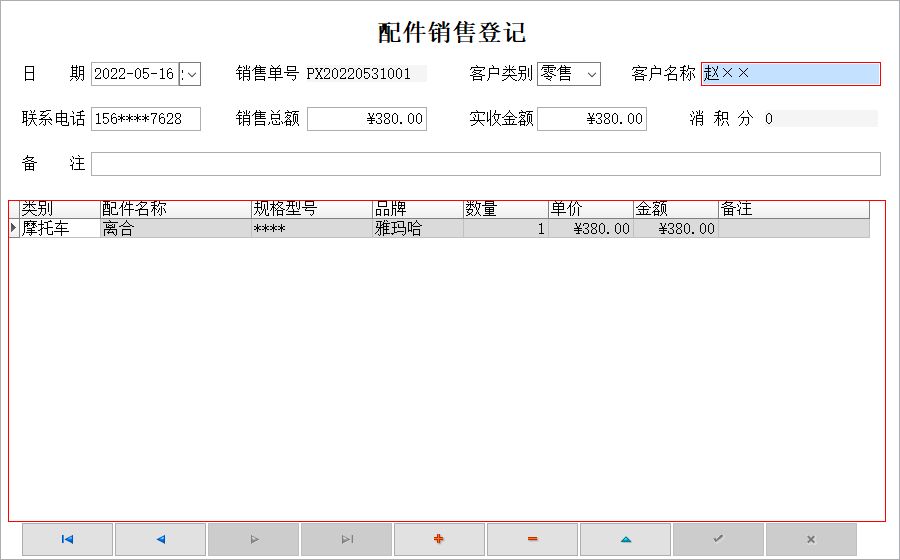Click the 销售总额 amount field
The width and height of the screenshot is (900, 560).
coord(367,119)
